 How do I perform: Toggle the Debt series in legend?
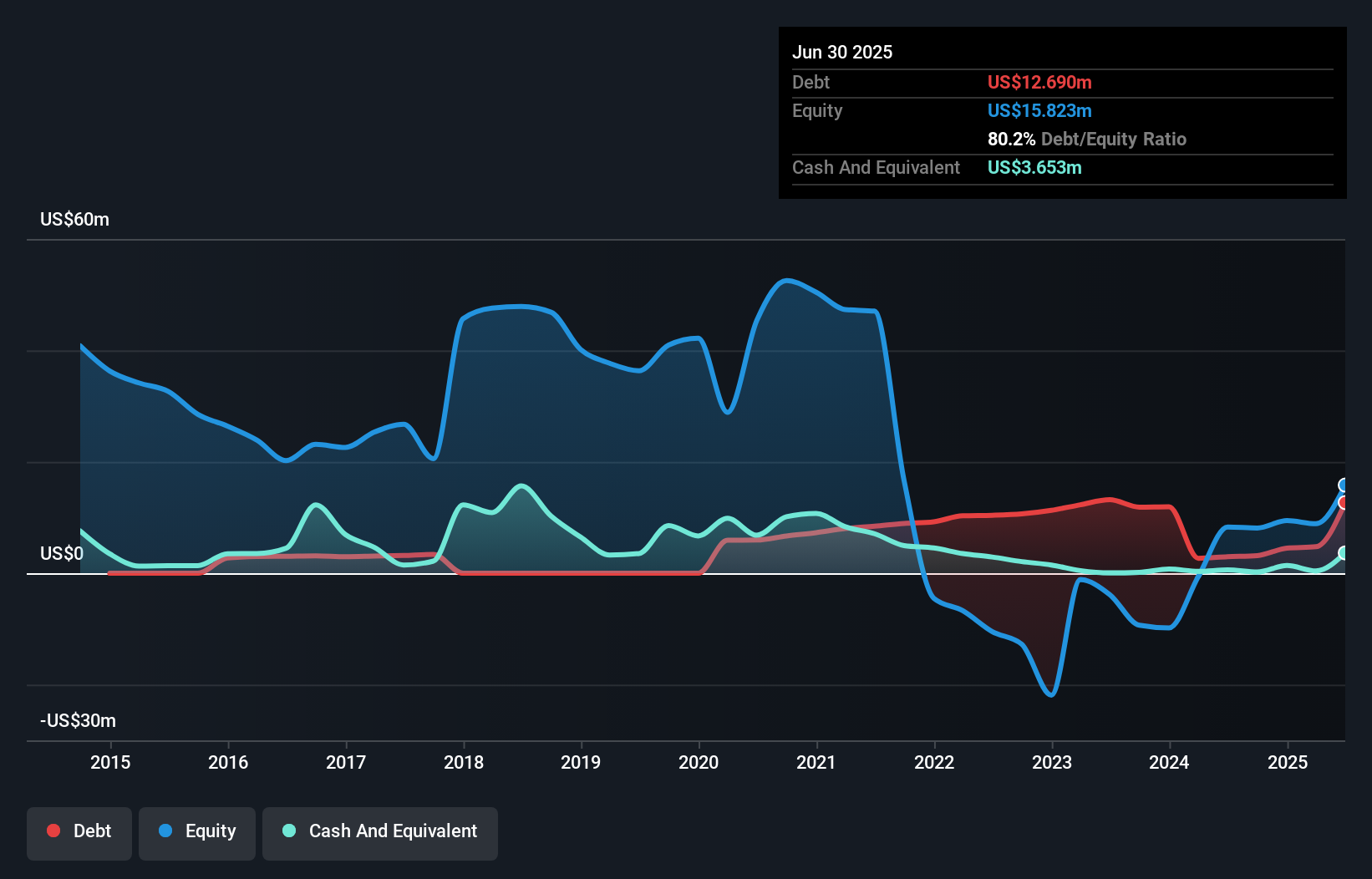click(x=79, y=831)
